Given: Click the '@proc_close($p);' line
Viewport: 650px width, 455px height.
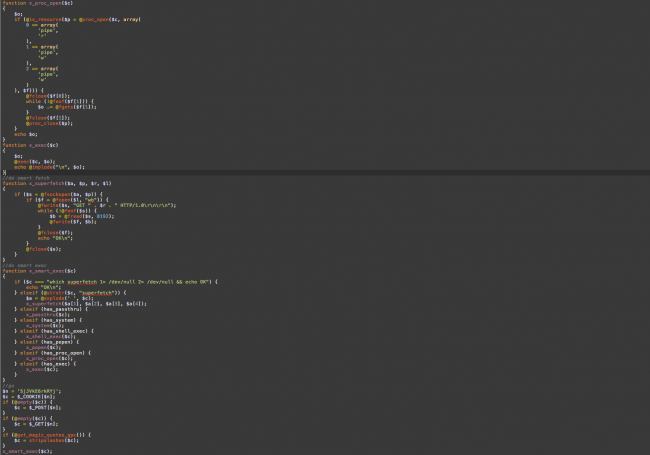Looking at the screenshot, I should (x=49, y=123).
